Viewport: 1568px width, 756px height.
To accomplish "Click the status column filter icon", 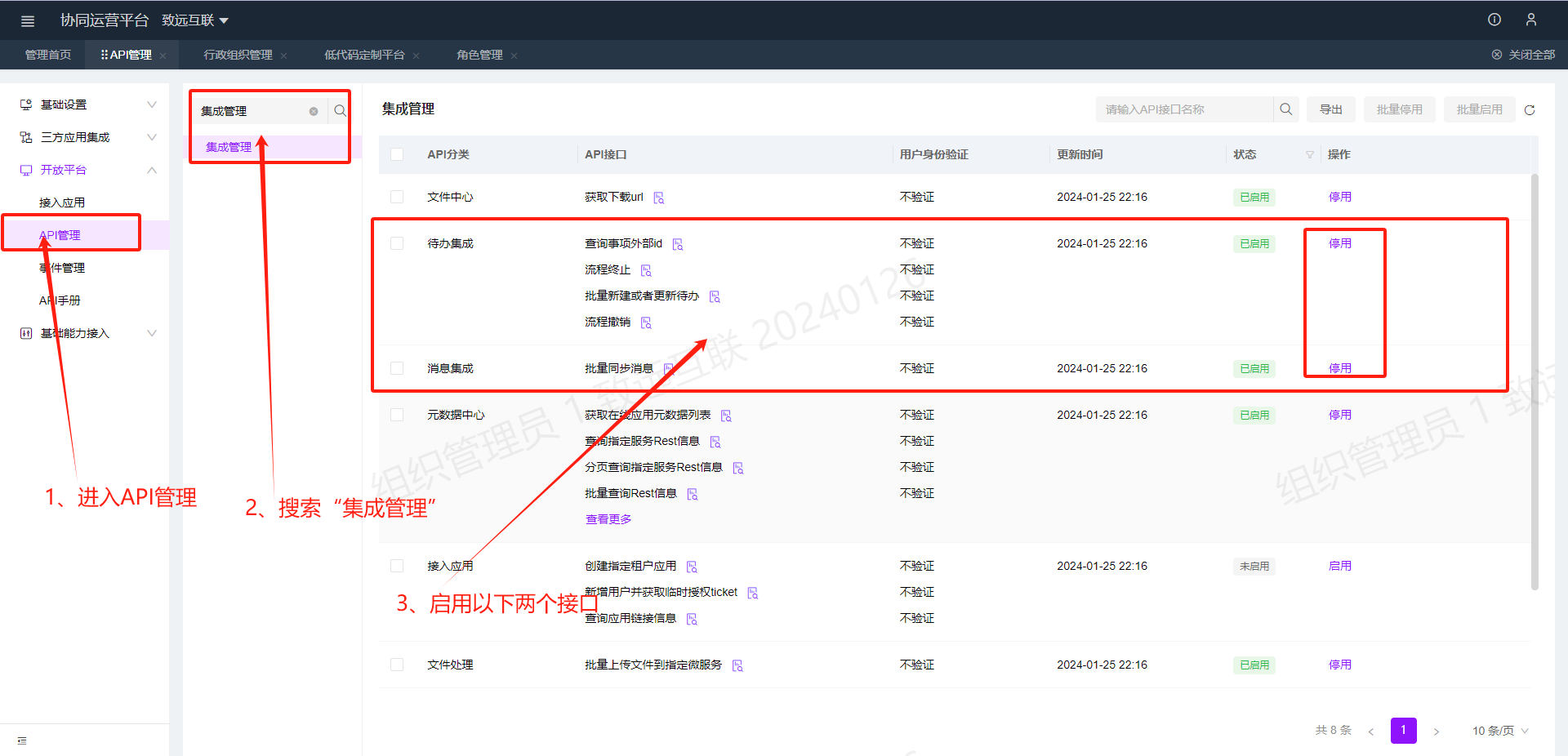I will tap(1310, 155).
